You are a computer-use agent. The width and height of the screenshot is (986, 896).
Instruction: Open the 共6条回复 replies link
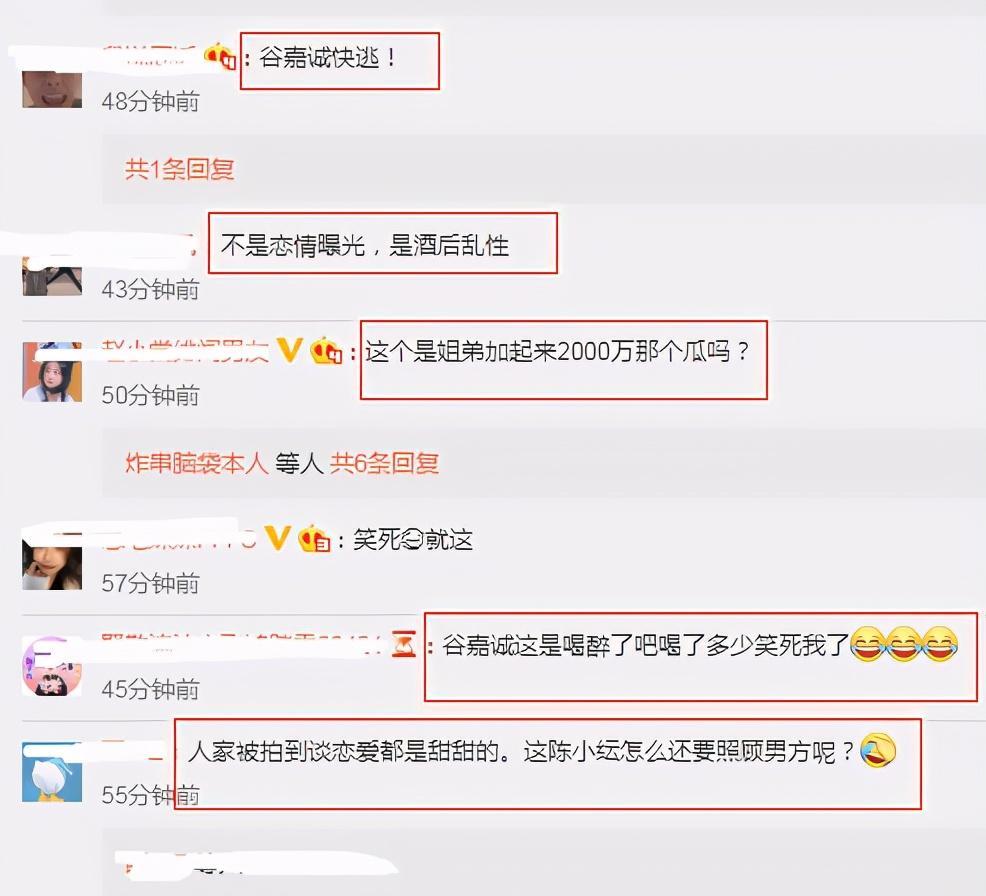pos(384,463)
